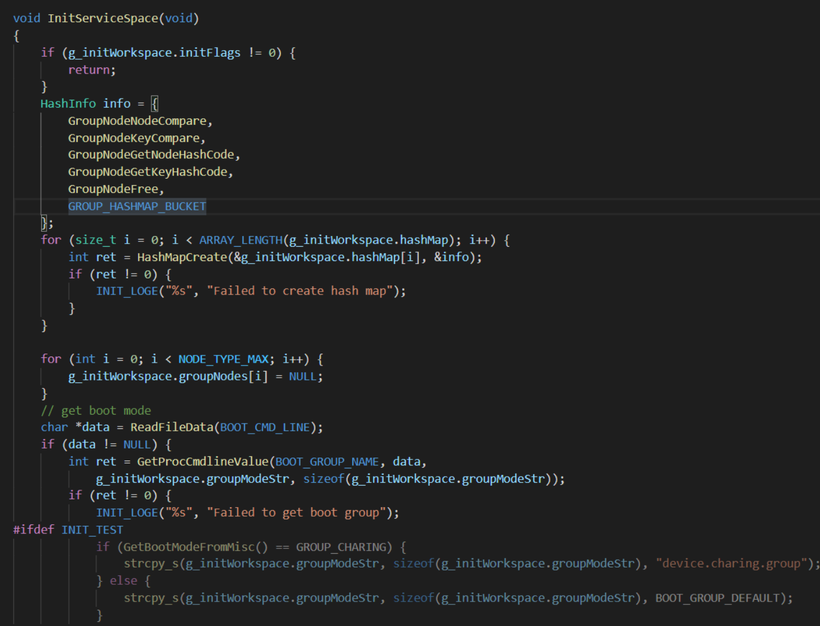This screenshot has height=626, width=820.
Task: Click highlighted GROUP_HASHMAP_BUCKET token
Action: (137, 206)
